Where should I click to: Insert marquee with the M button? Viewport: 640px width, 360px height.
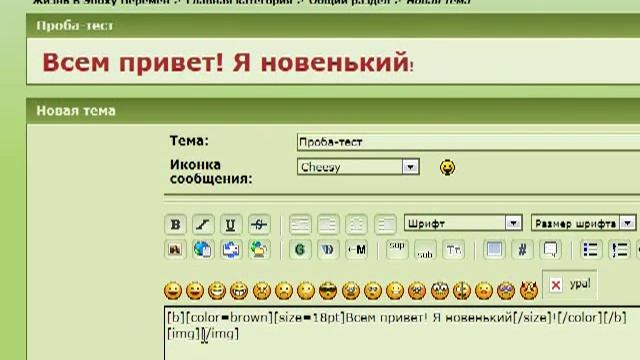pyautogui.click(x=356, y=249)
